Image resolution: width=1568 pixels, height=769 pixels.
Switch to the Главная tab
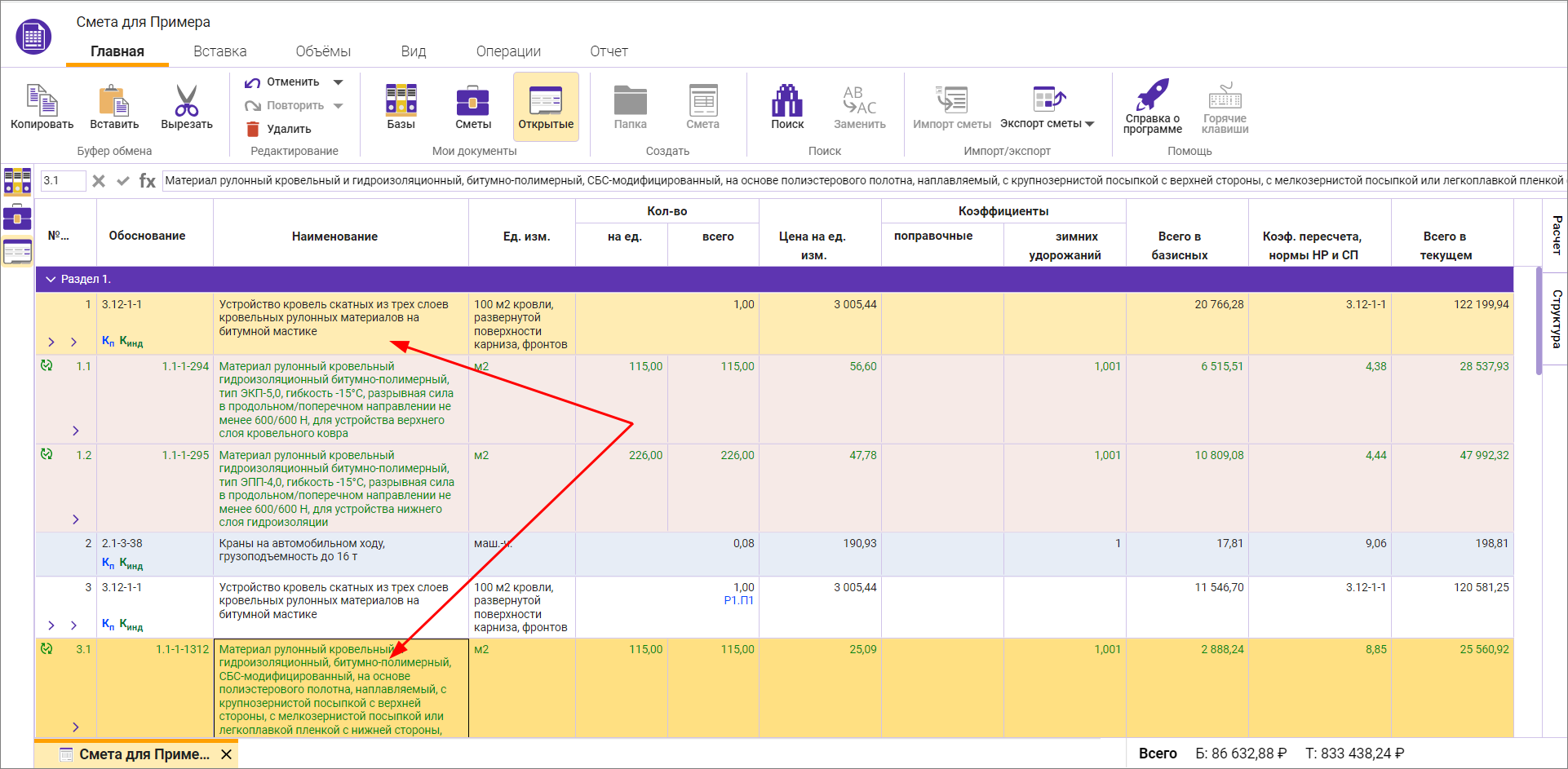[117, 51]
